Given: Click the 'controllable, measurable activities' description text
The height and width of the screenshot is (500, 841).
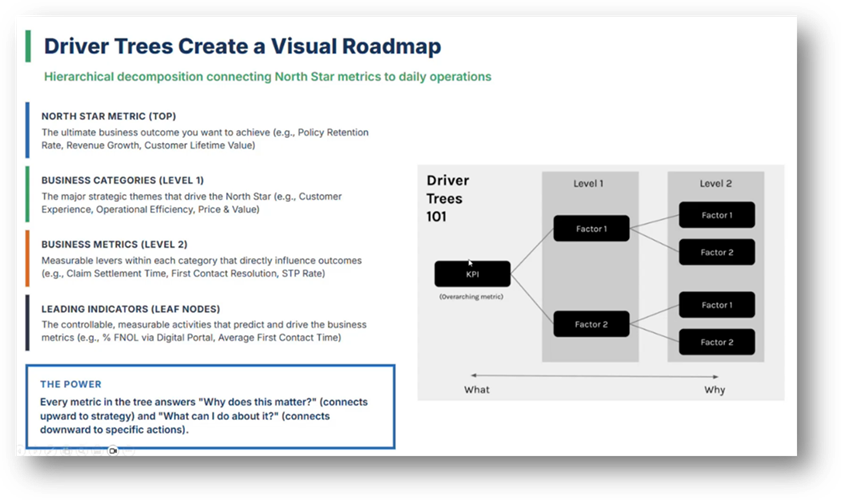Looking at the screenshot, I should click(204, 331).
